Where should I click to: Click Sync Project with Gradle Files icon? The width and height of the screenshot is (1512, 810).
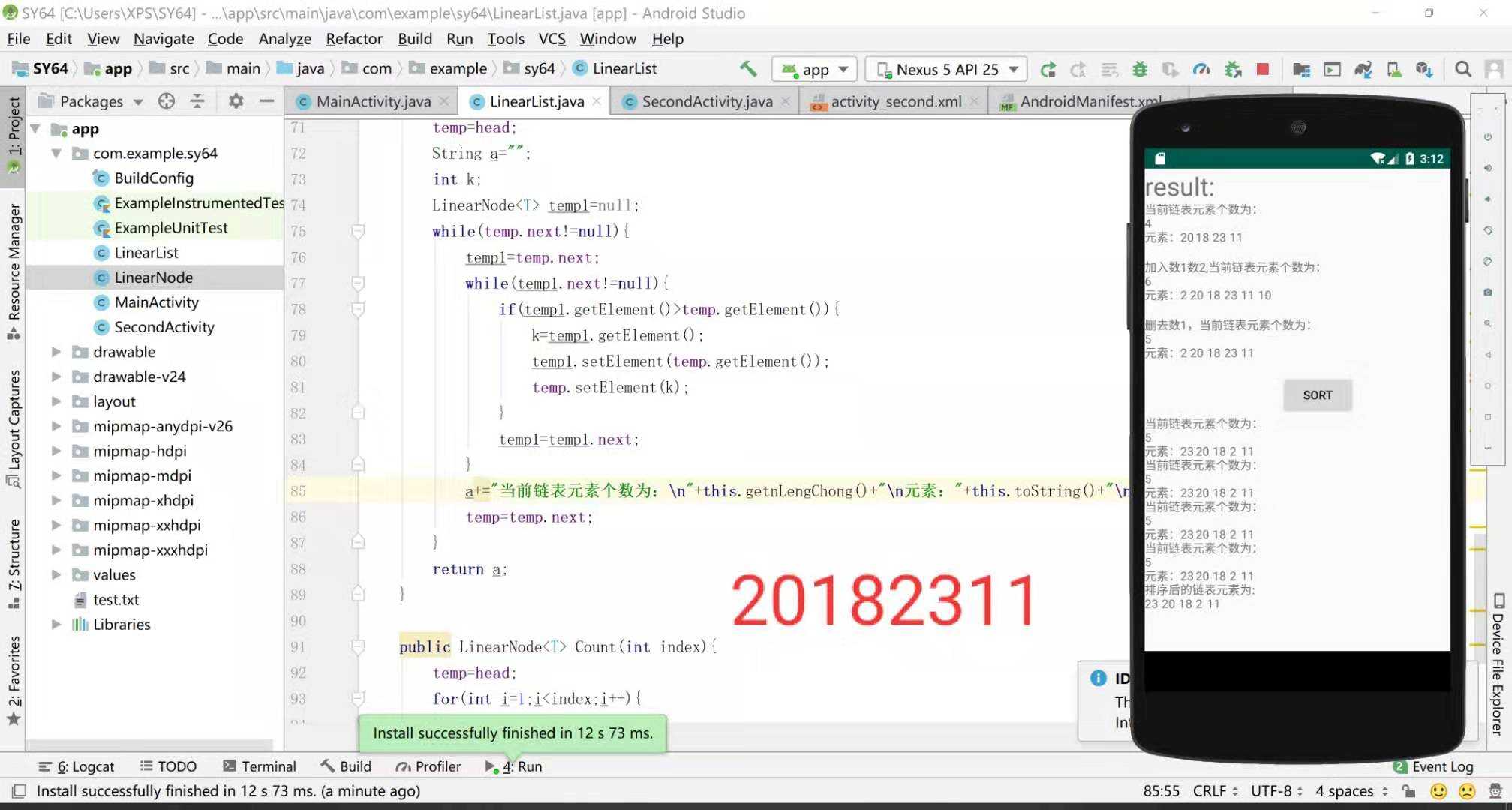click(x=1363, y=69)
